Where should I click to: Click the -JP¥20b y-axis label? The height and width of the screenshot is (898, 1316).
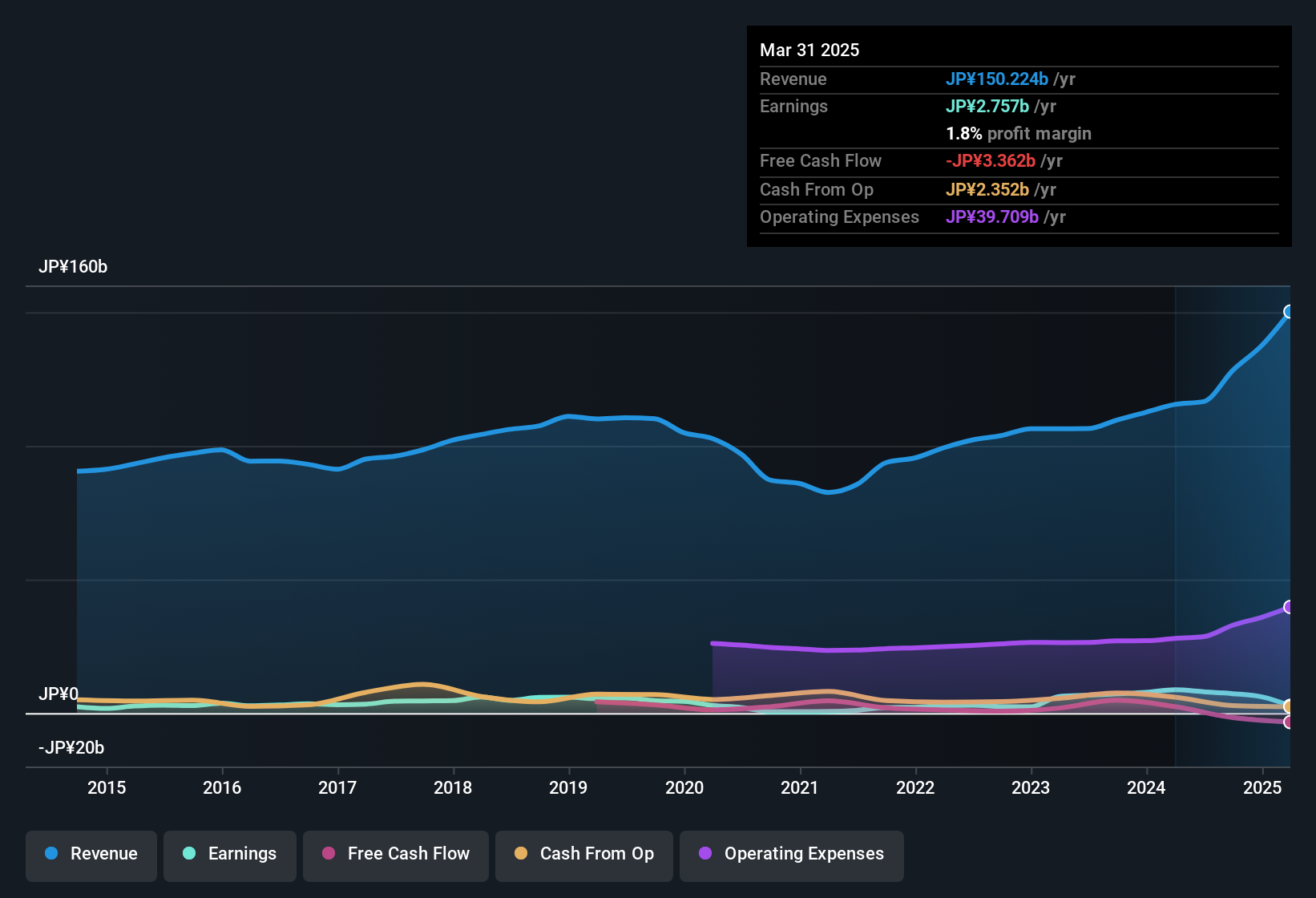pyautogui.click(x=71, y=747)
